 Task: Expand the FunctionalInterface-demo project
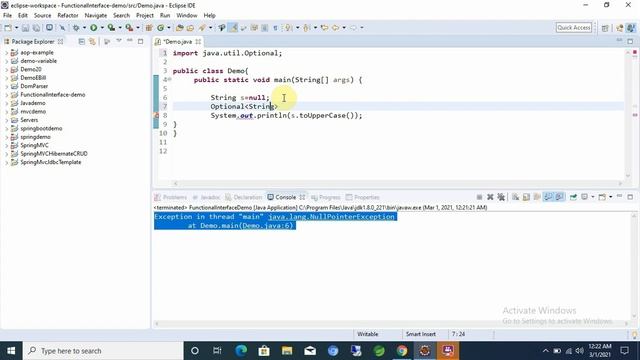pyautogui.click(x=7, y=95)
